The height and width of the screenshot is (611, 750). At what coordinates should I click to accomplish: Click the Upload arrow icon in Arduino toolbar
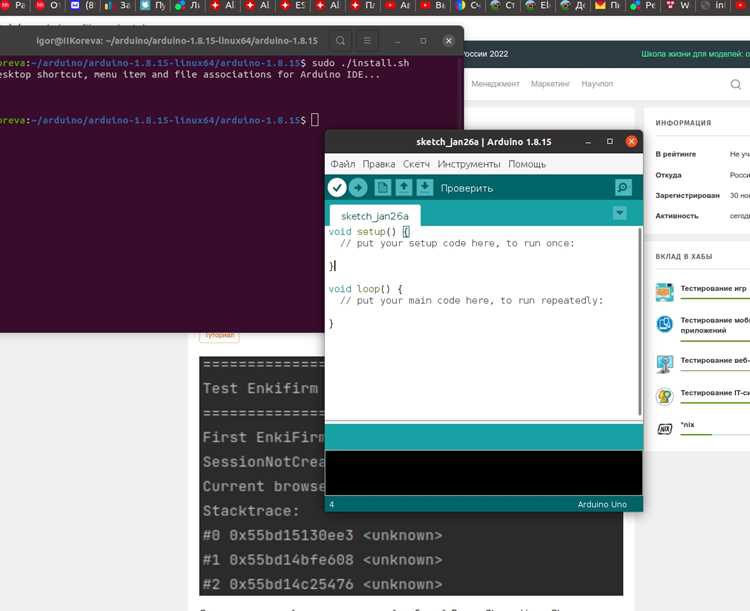pyautogui.click(x=358, y=188)
